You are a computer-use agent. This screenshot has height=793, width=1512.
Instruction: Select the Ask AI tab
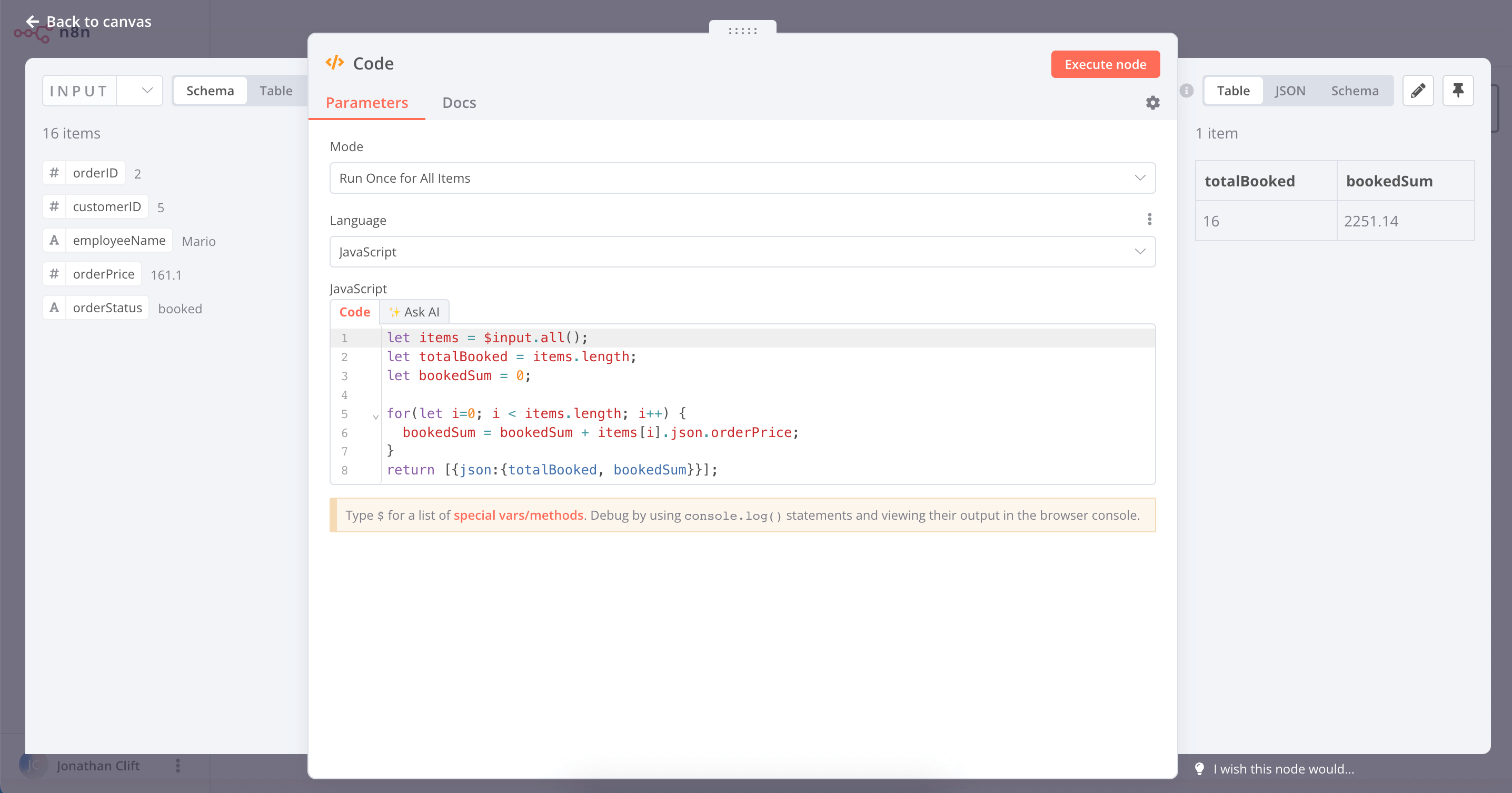pos(414,312)
